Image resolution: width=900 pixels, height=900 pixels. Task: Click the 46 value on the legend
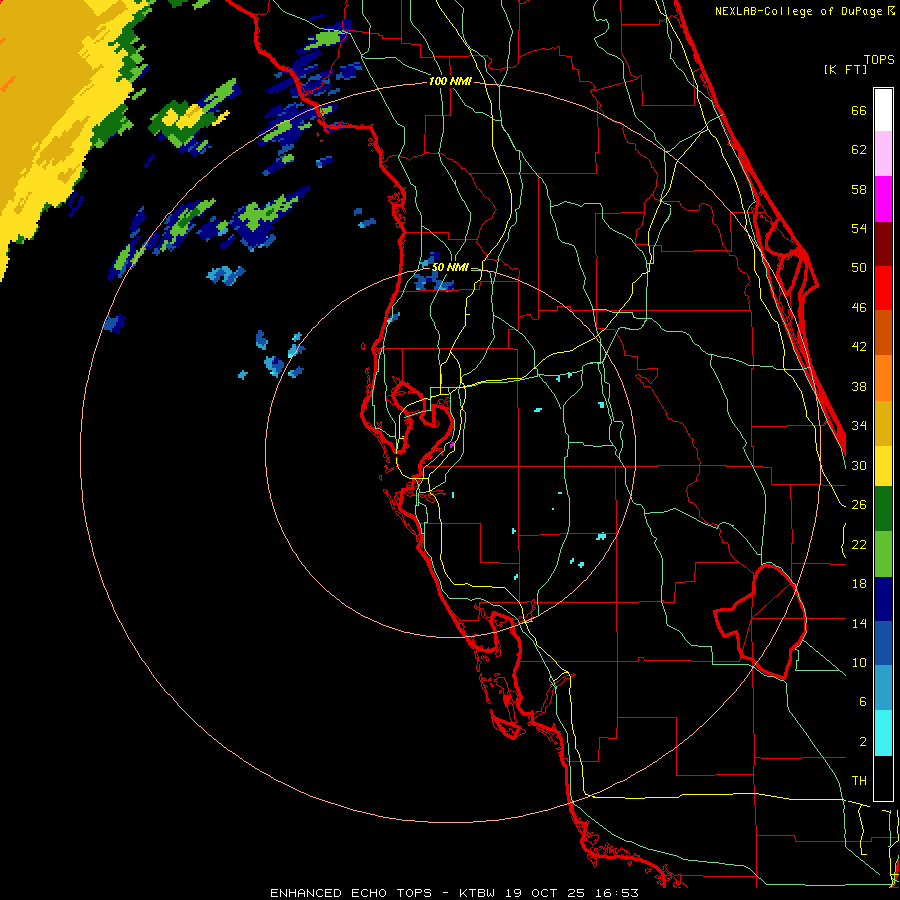pyautogui.click(x=859, y=308)
